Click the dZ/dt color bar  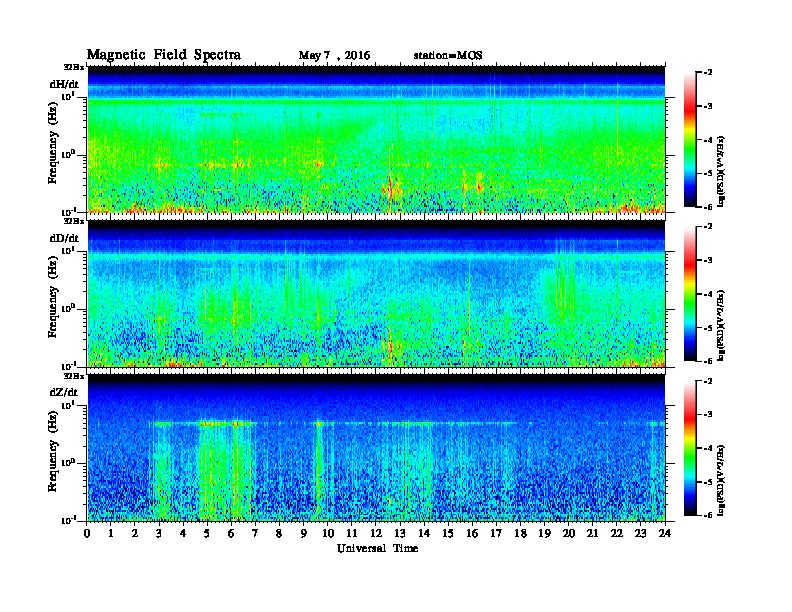(x=690, y=448)
